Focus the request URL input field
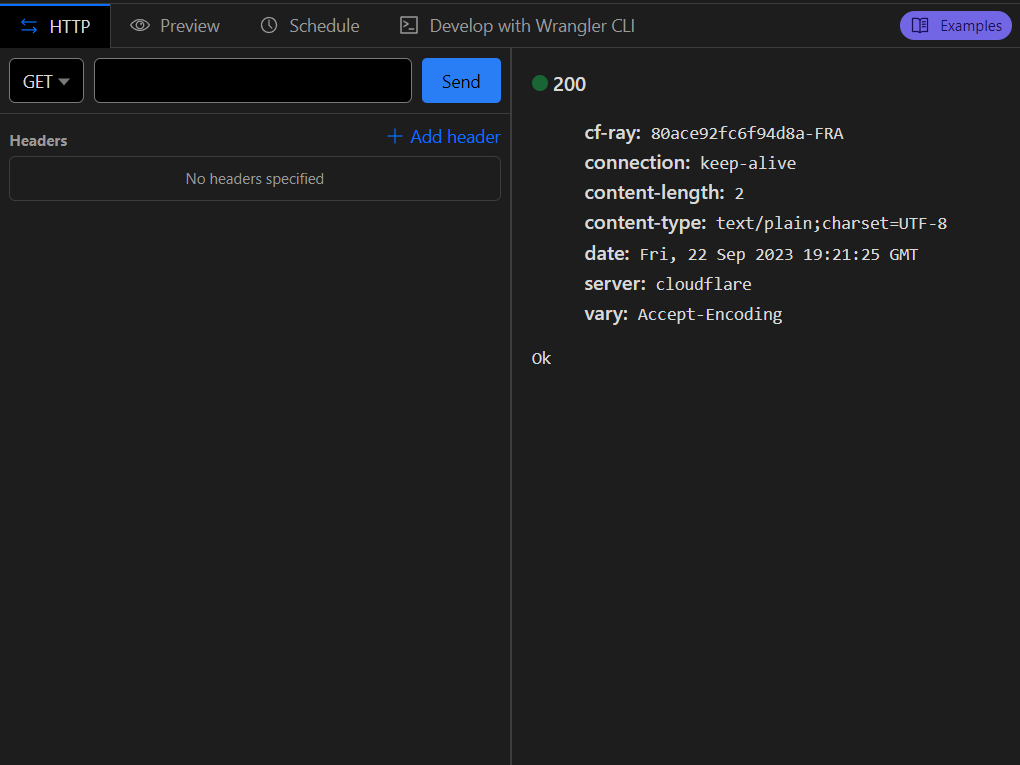 tap(252, 81)
